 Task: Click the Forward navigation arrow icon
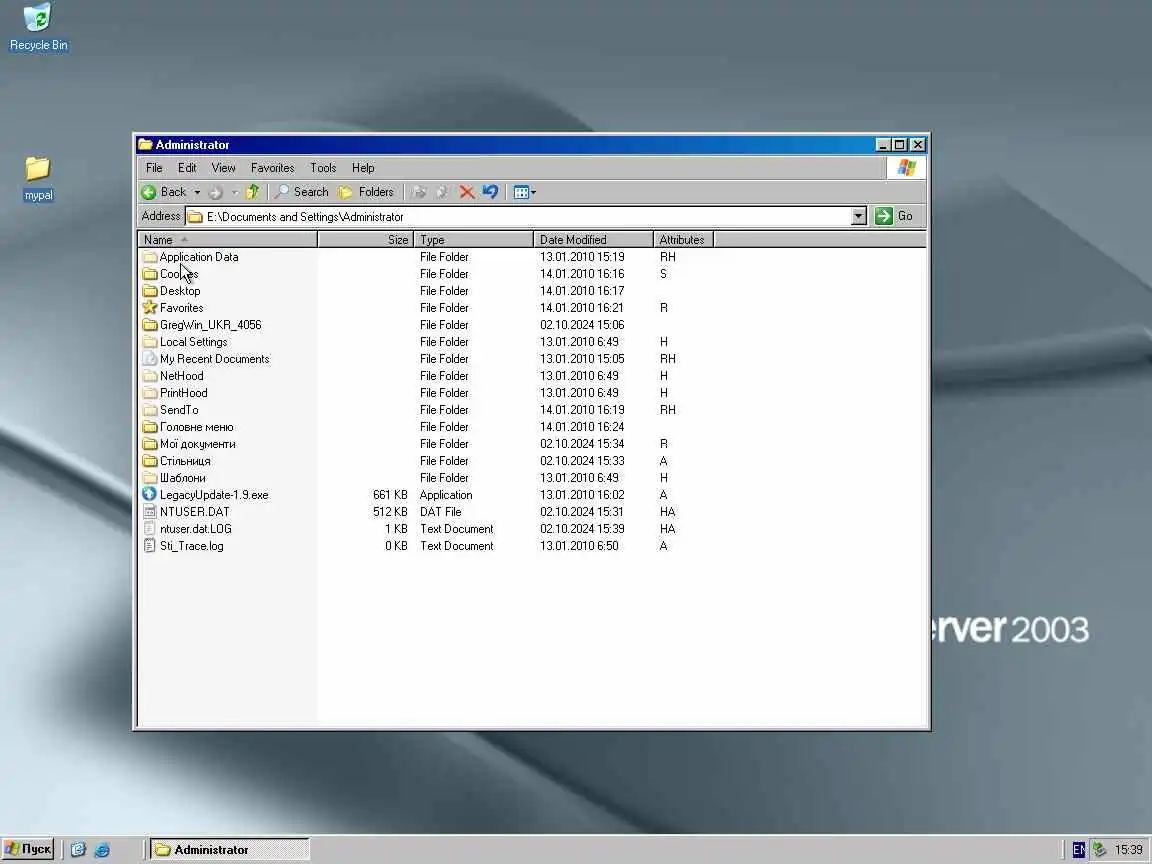click(x=215, y=192)
